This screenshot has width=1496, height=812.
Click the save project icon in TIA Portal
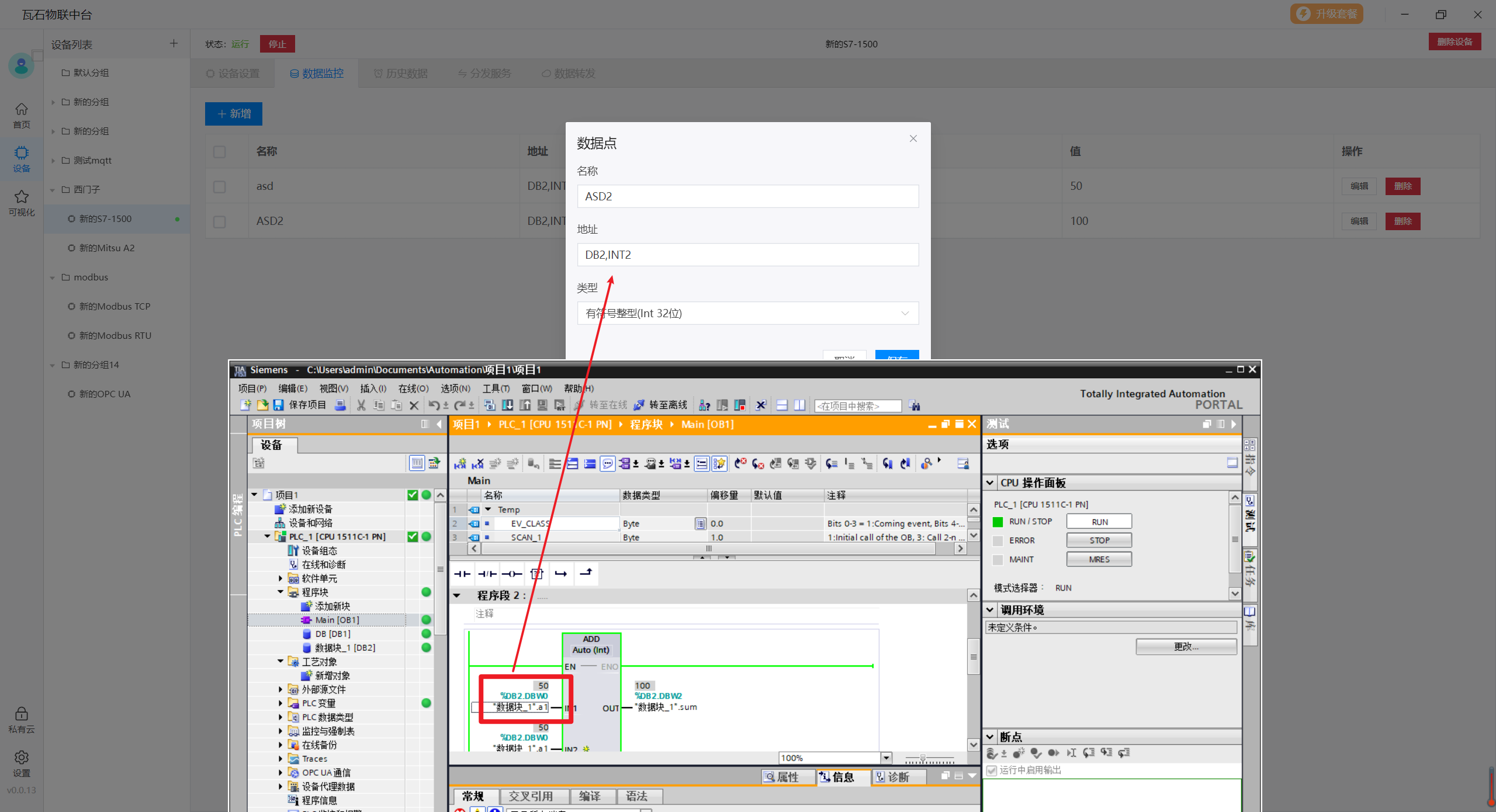[279, 405]
